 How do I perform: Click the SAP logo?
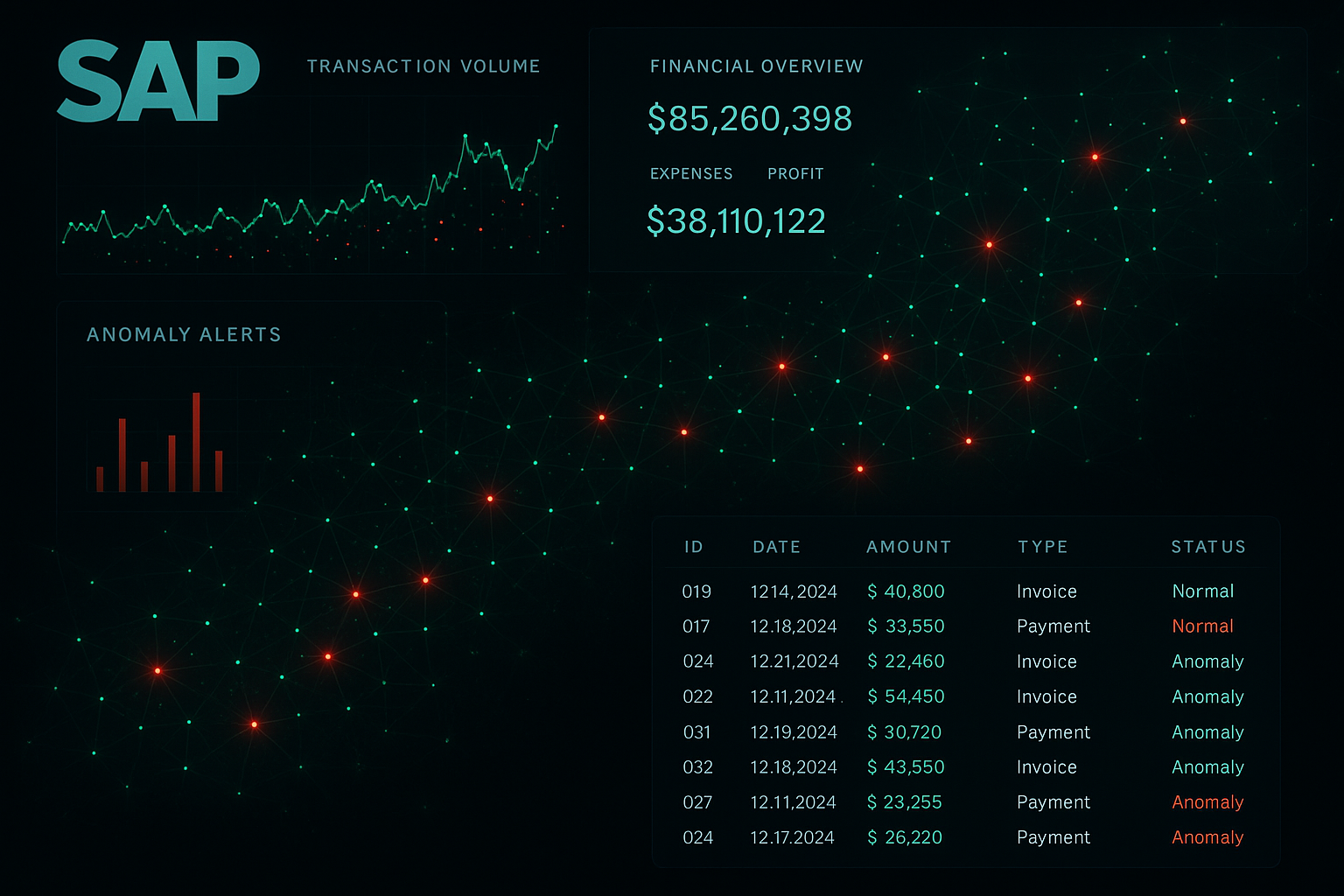tap(158, 81)
